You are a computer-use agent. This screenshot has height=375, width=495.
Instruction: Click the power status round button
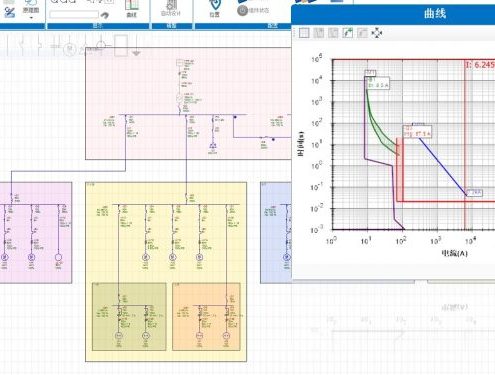tap(242, 10)
